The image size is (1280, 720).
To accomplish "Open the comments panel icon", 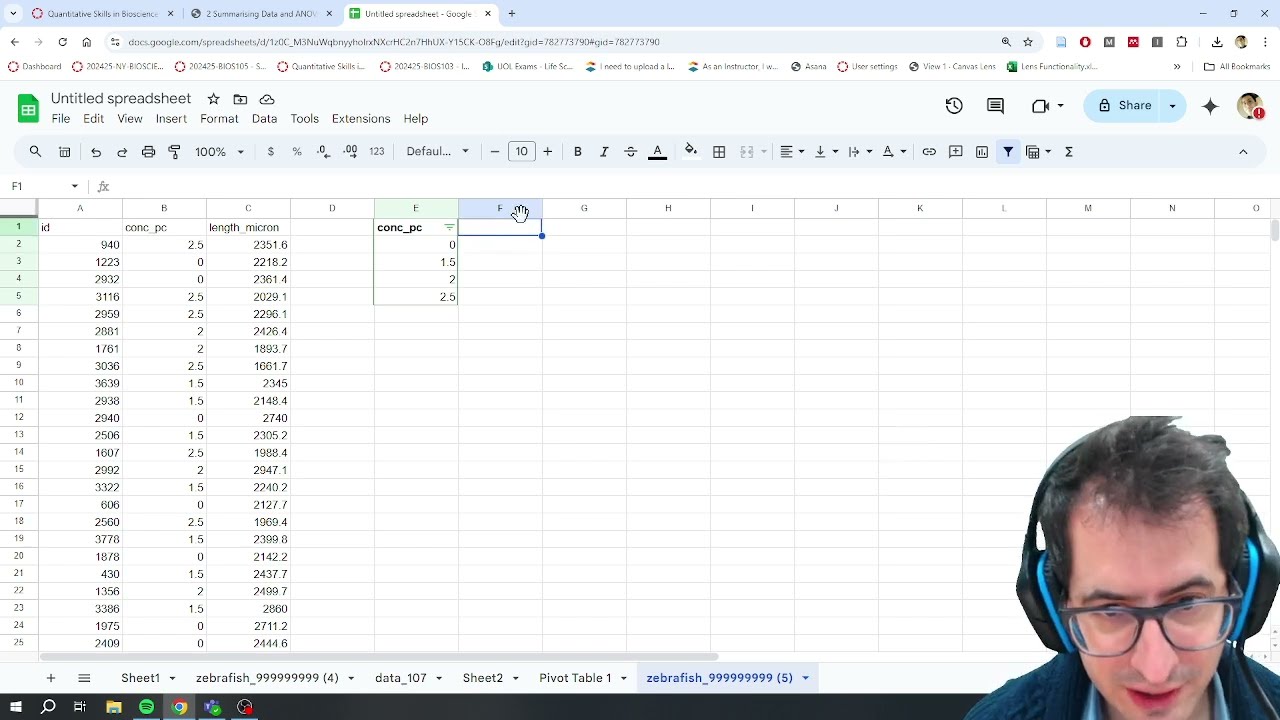I will tap(995, 106).
